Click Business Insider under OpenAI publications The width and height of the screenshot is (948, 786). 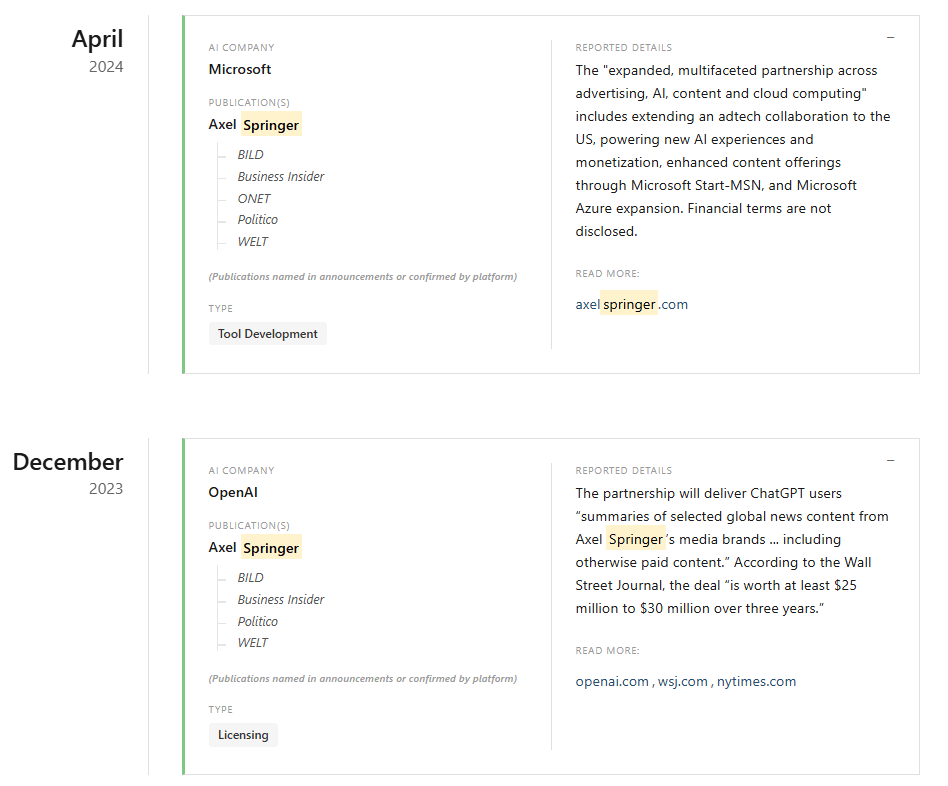pos(280,600)
